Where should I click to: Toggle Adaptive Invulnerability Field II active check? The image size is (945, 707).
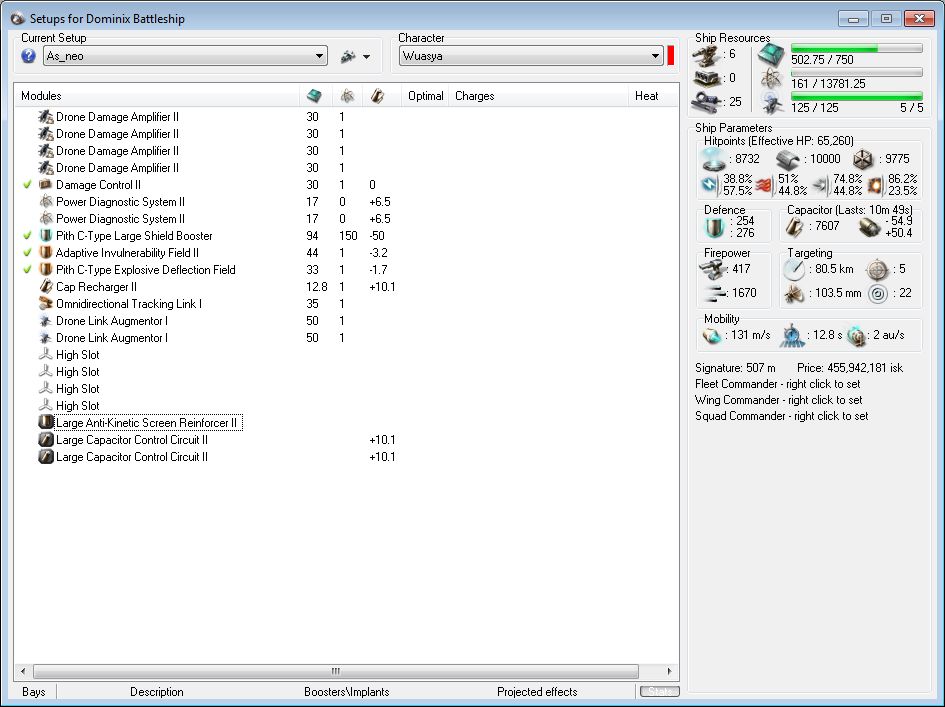coord(27,253)
